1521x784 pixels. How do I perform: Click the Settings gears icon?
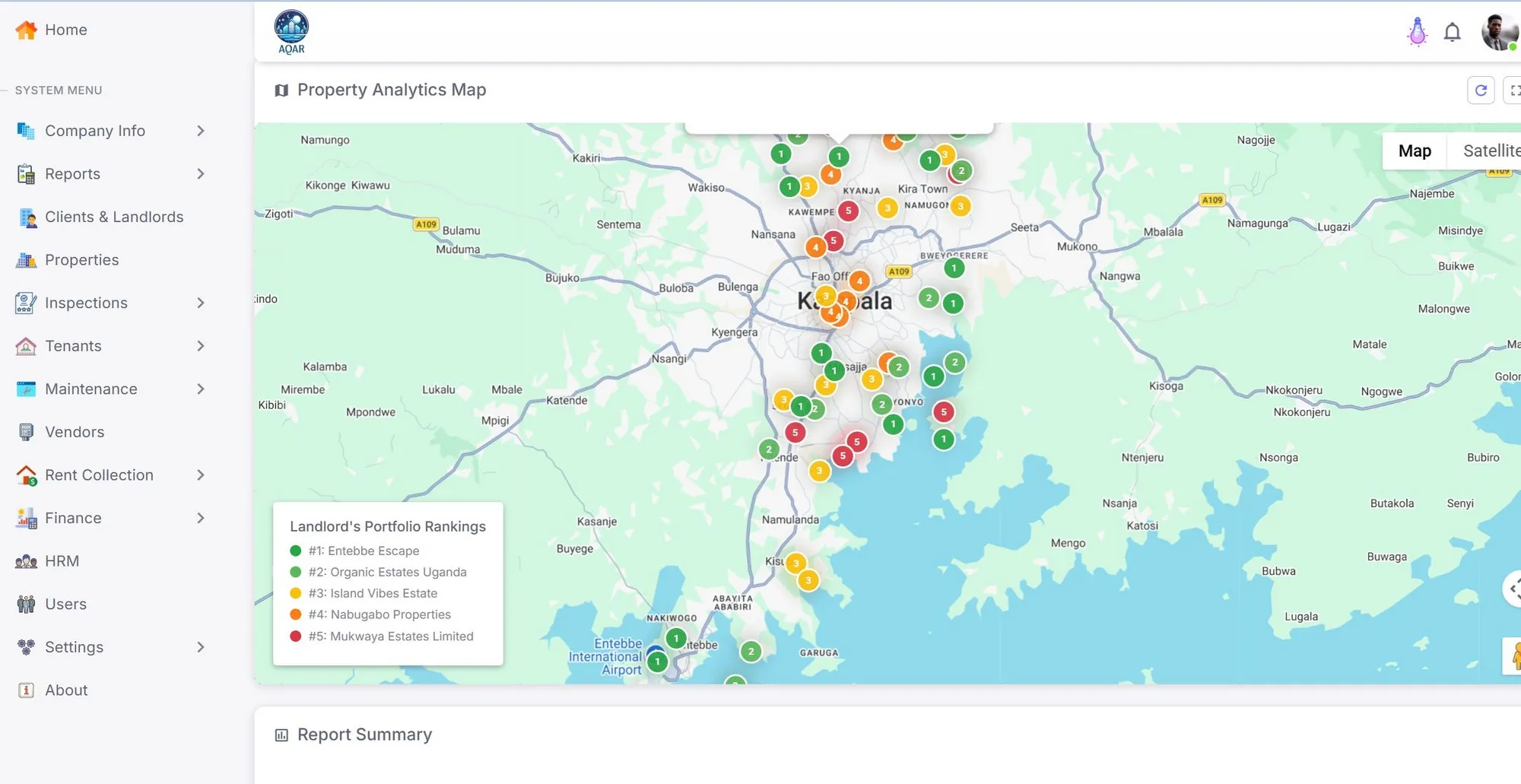[x=26, y=647]
